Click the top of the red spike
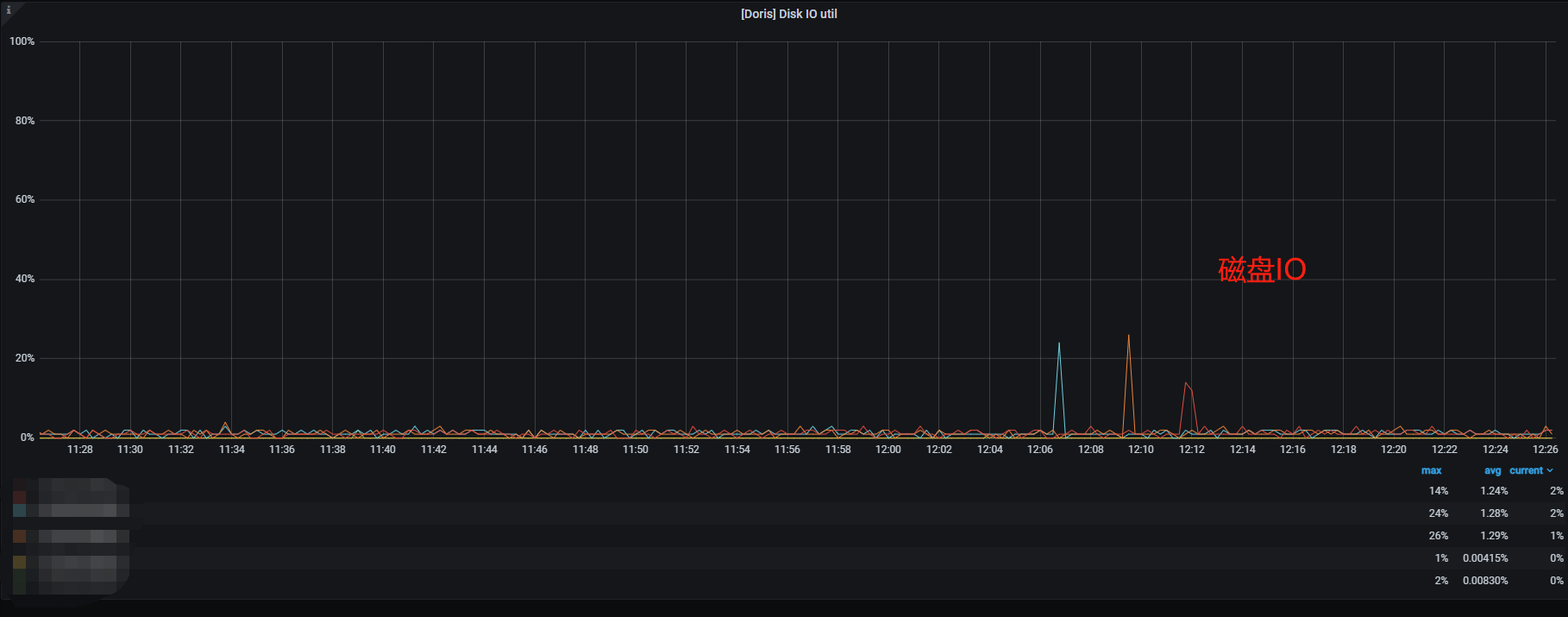This screenshot has width=1568, height=617. coord(1186,382)
